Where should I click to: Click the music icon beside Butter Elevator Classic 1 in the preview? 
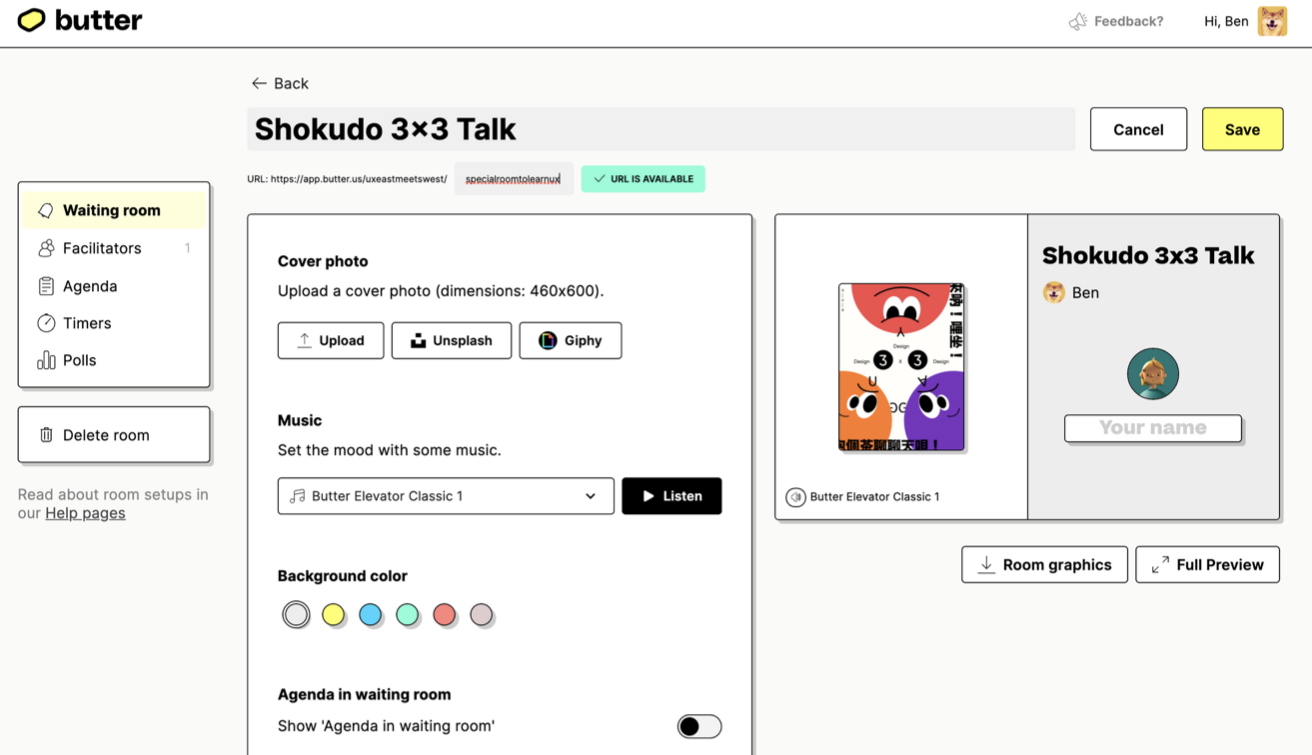(796, 496)
